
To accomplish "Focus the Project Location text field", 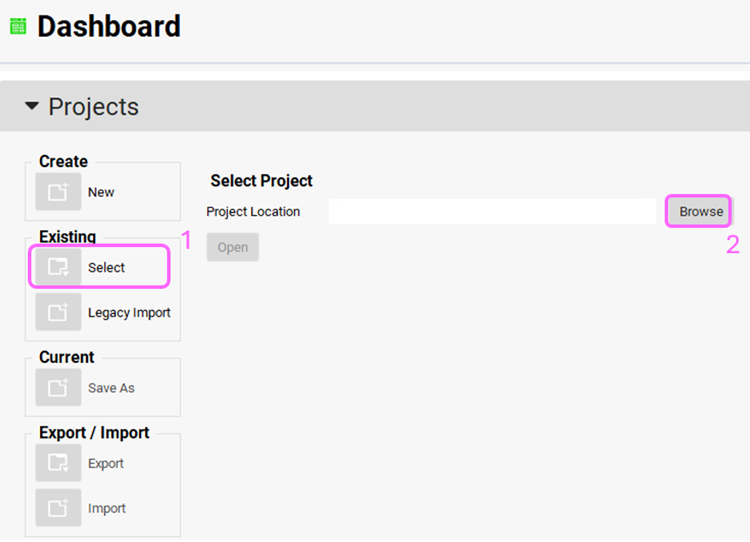I will click(491, 211).
